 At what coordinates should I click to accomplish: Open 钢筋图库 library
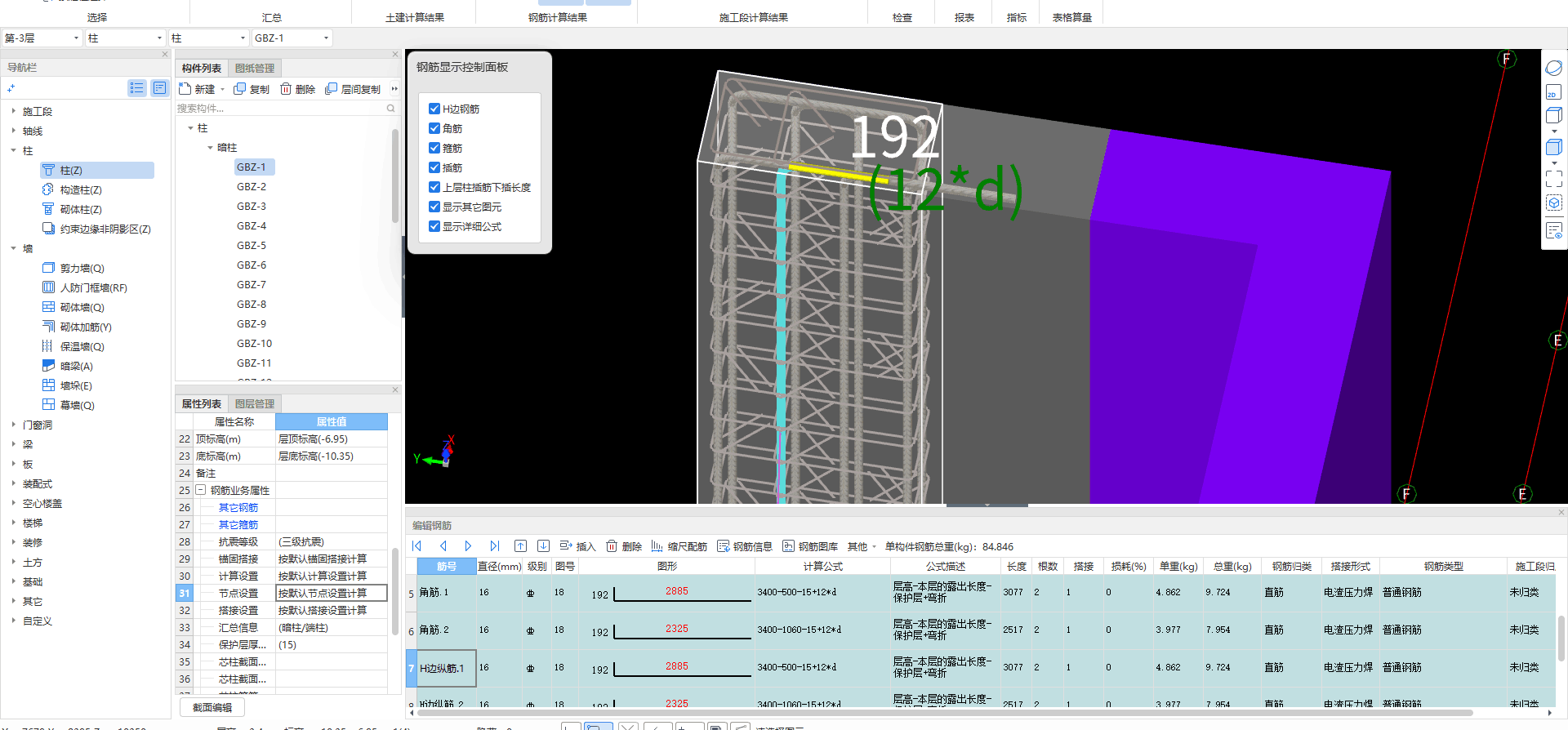(x=810, y=546)
